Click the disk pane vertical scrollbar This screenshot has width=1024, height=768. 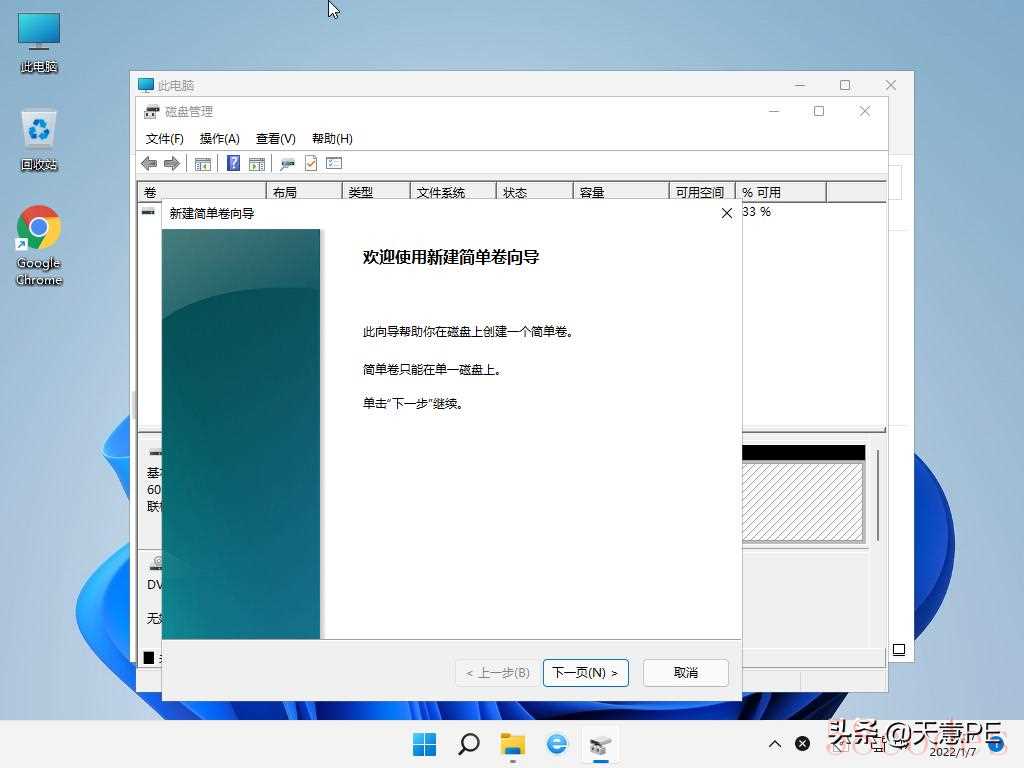pyautogui.click(x=878, y=495)
